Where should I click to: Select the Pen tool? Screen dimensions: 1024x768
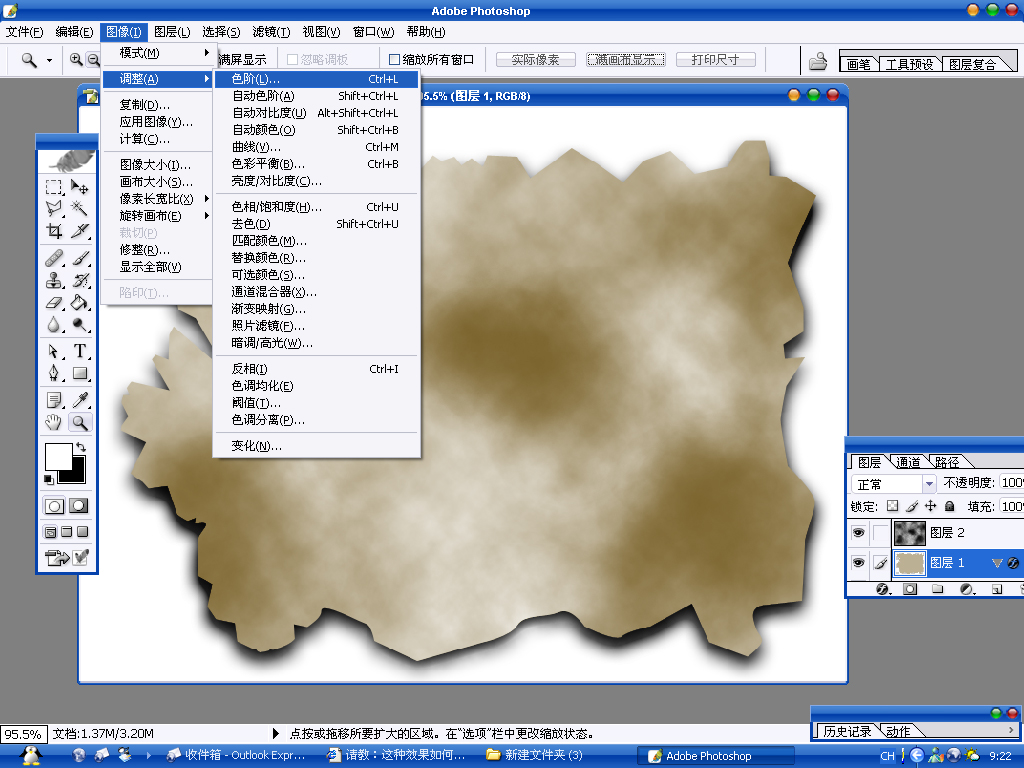pyautogui.click(x=54, y=373)
